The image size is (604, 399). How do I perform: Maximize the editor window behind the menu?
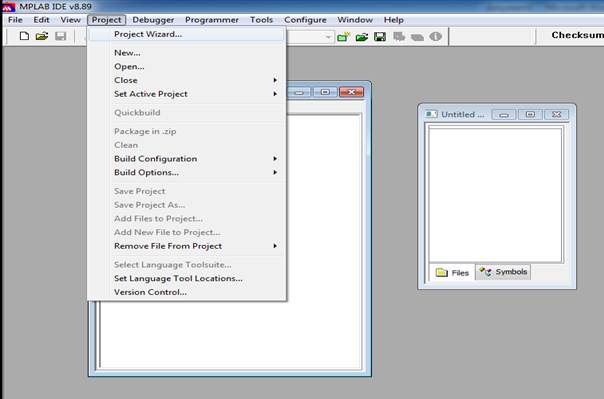click(x=325, y=92)
